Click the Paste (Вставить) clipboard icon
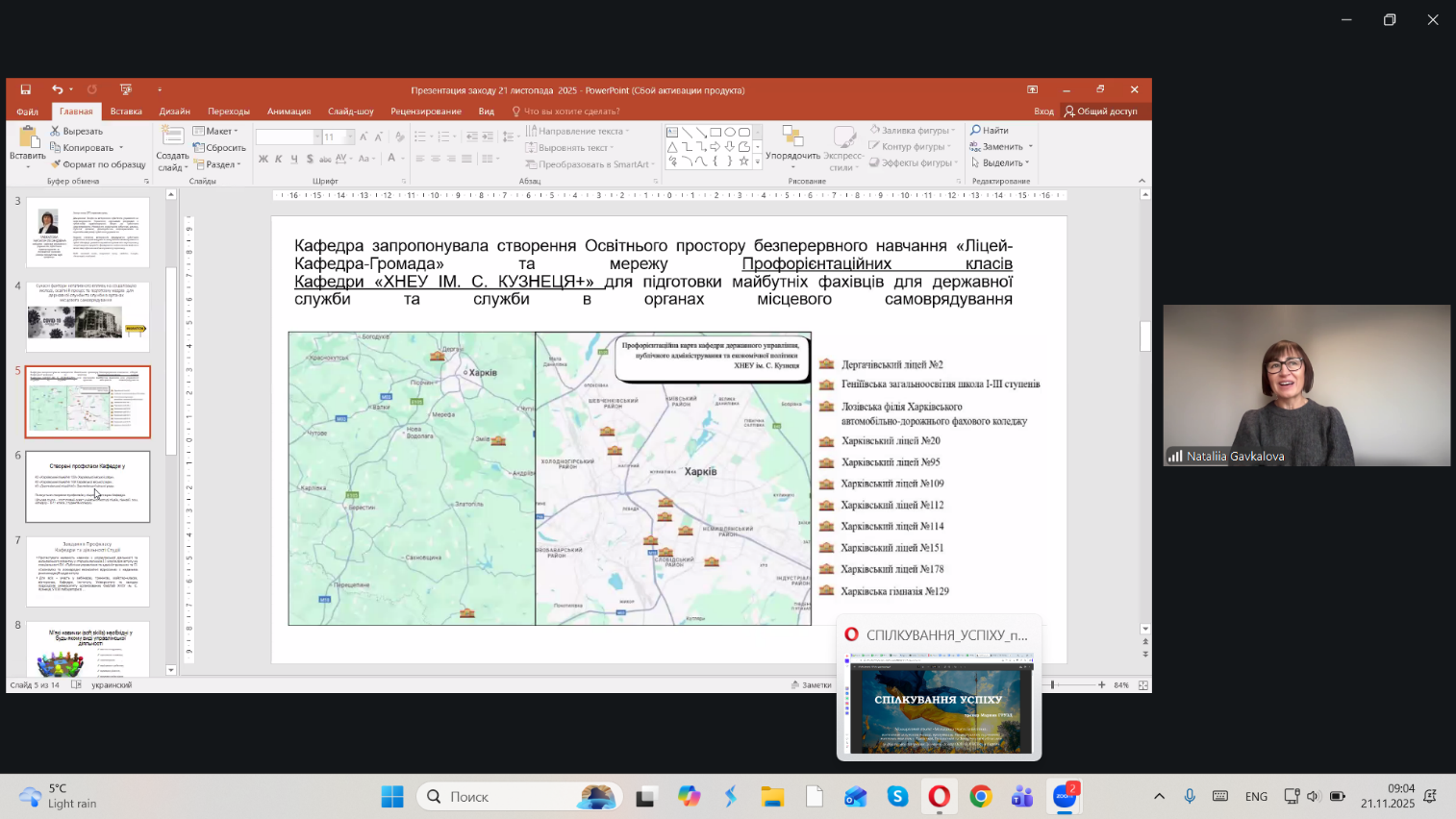This screenshot has width=1456, height=819. pyautogui.click(x=27, y=137)
